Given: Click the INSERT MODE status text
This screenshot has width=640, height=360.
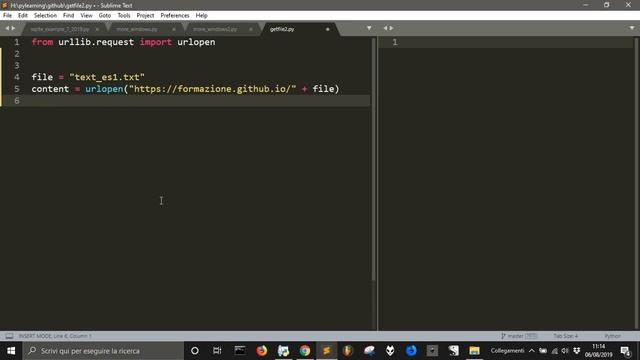Looking at the screenshot, I should (55, 336).
